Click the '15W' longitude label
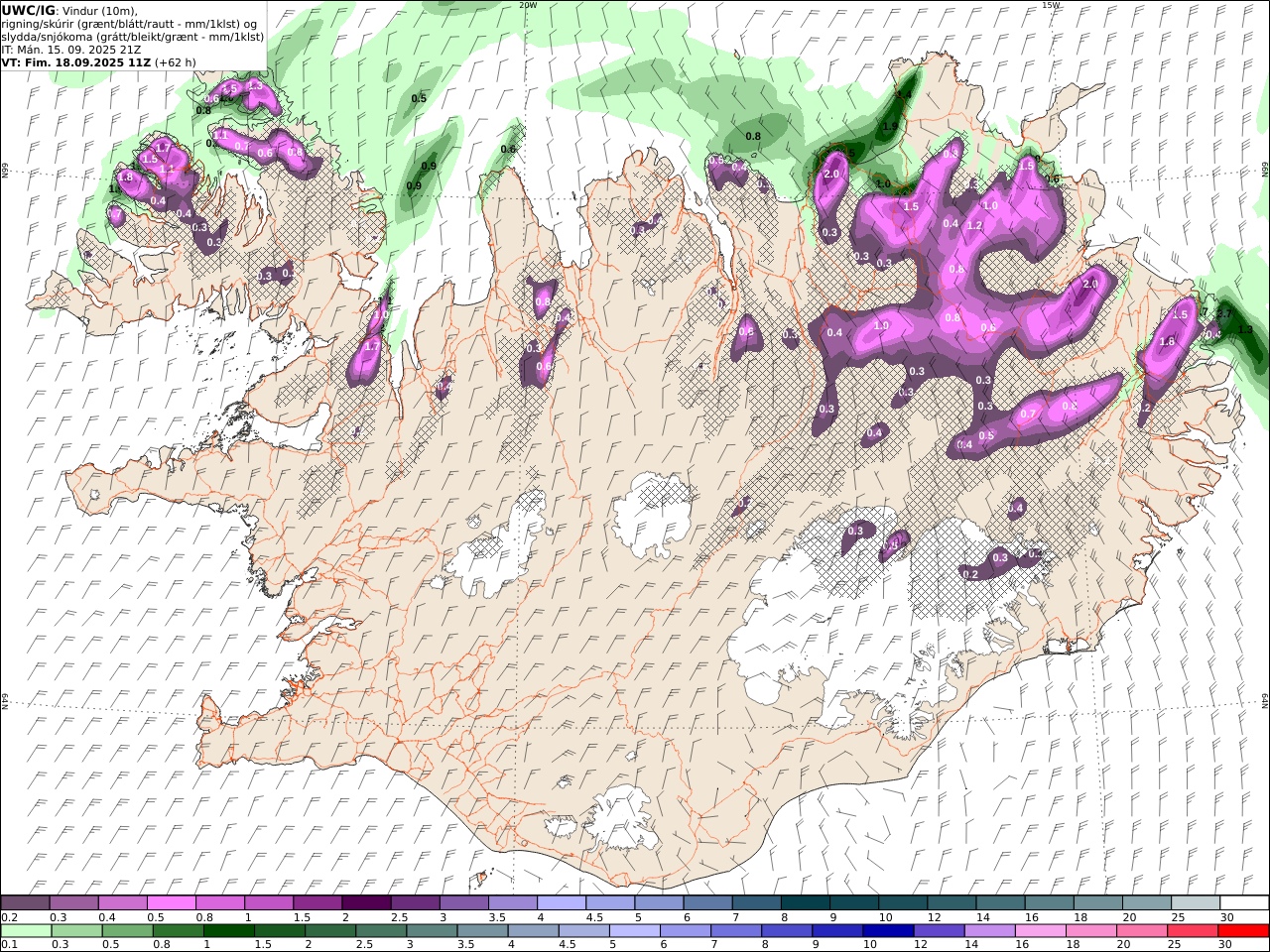The height and width of the screenshot is (952, 1270). [1051, 5]
